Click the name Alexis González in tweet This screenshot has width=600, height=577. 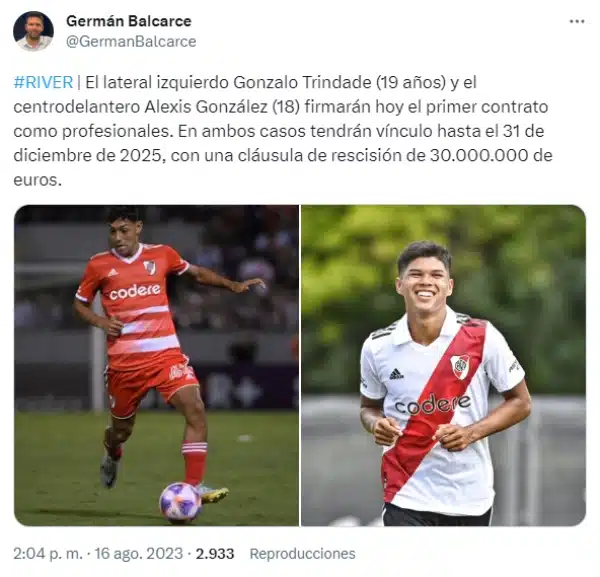click(206, 107)
